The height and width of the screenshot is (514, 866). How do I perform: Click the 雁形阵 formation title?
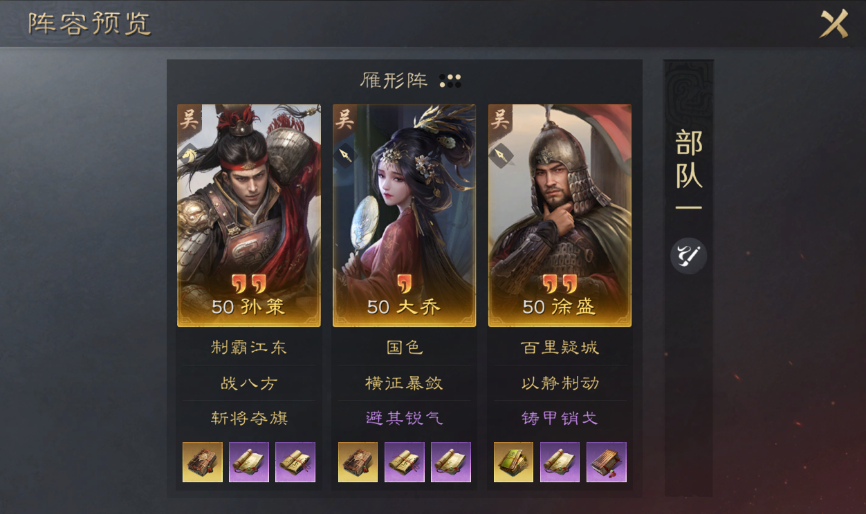[x=394, y=81]
